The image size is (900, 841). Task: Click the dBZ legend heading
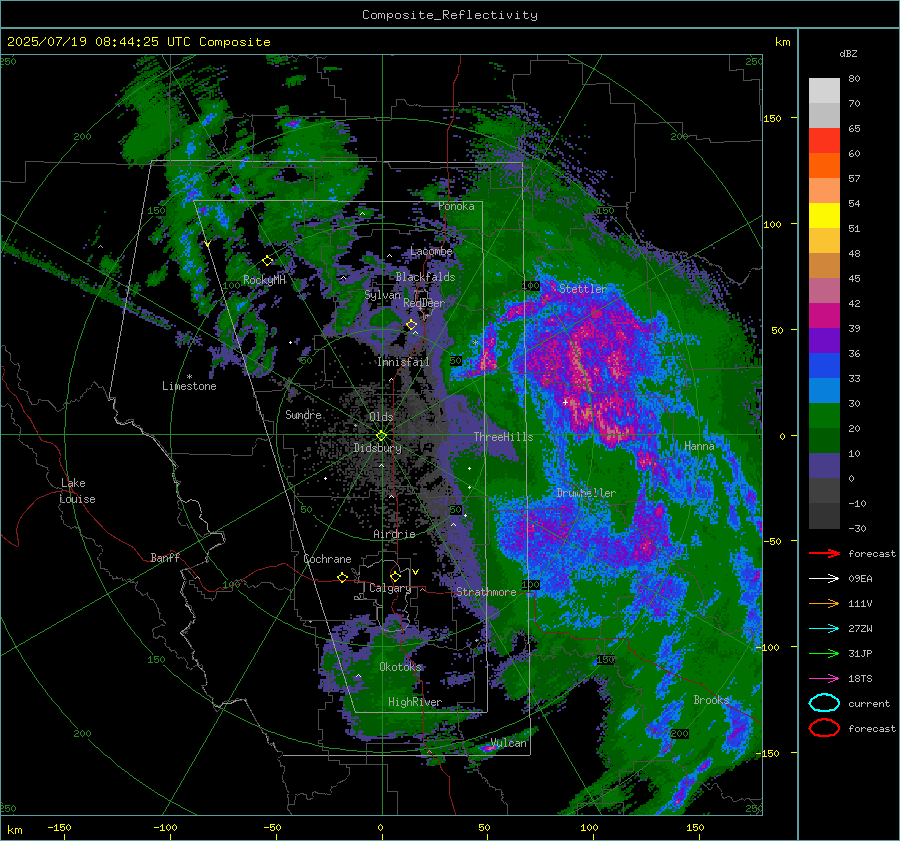[x=848, y=54]
